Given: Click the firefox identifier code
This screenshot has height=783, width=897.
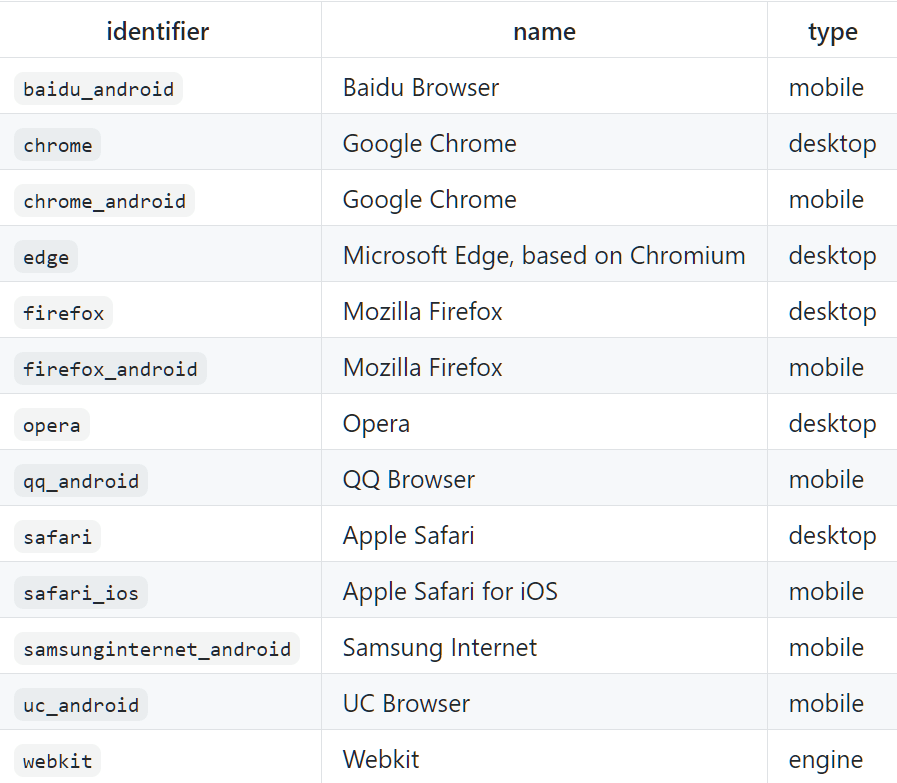Looking at the screenshot, I should [x=64, y=313].
